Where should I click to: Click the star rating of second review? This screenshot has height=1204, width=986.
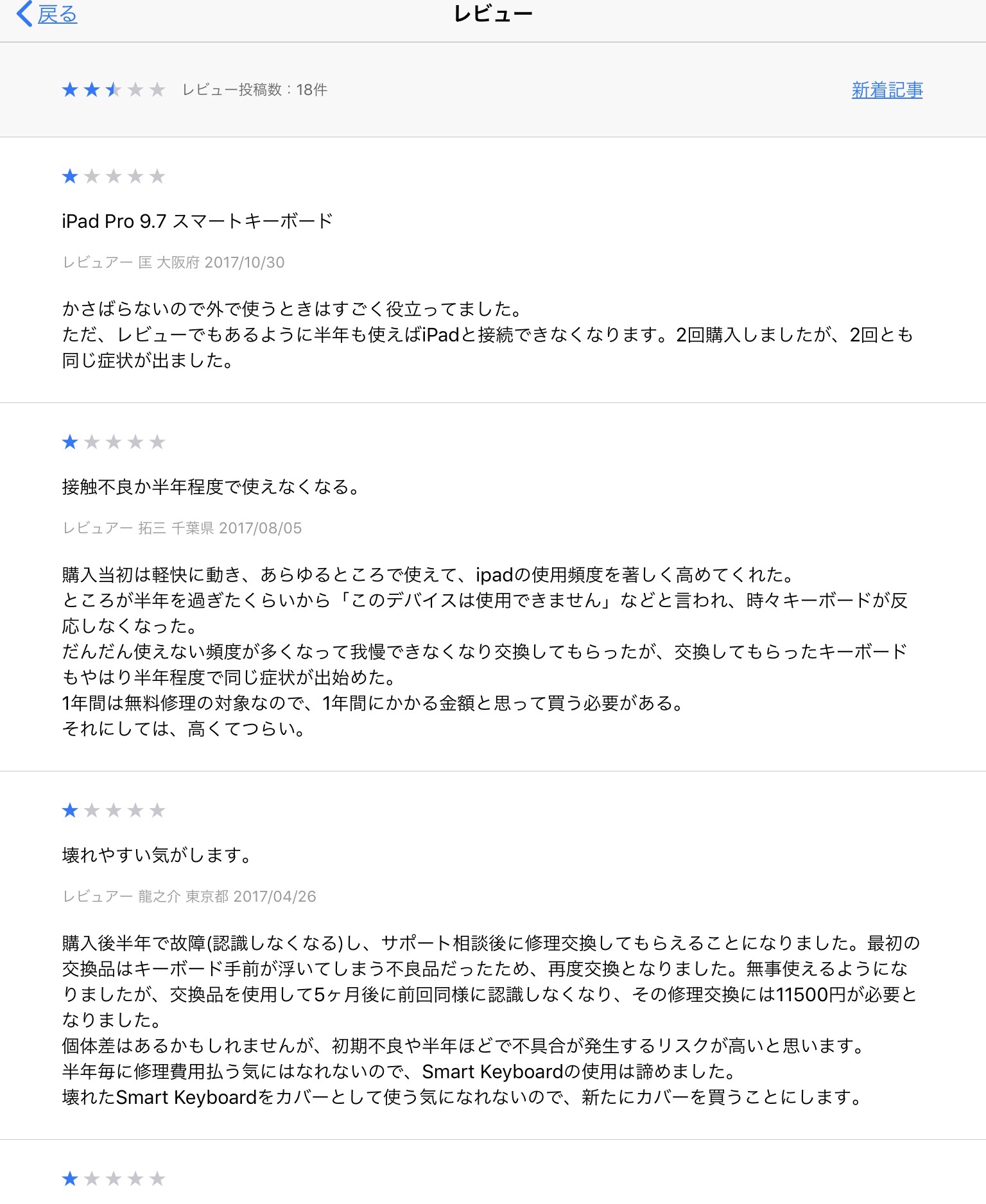[x=114, y=442]
